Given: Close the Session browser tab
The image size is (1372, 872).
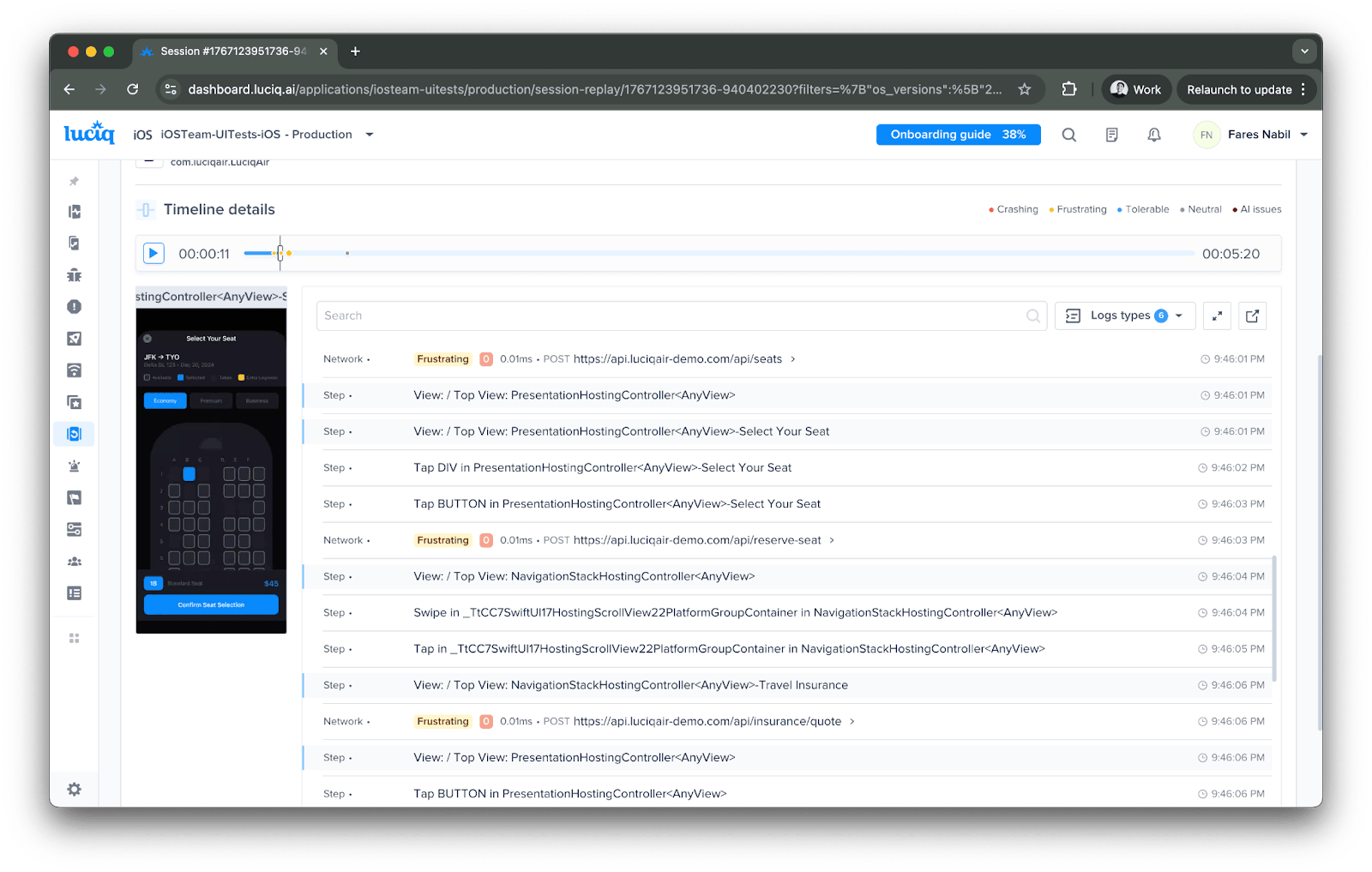Looking at the screenshot, I should pyautogui.click(x=323, y=51).
